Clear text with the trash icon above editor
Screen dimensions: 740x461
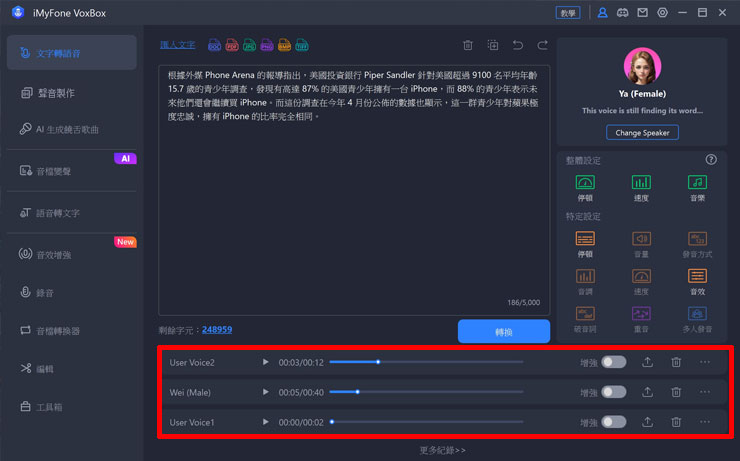pos(468,45)
